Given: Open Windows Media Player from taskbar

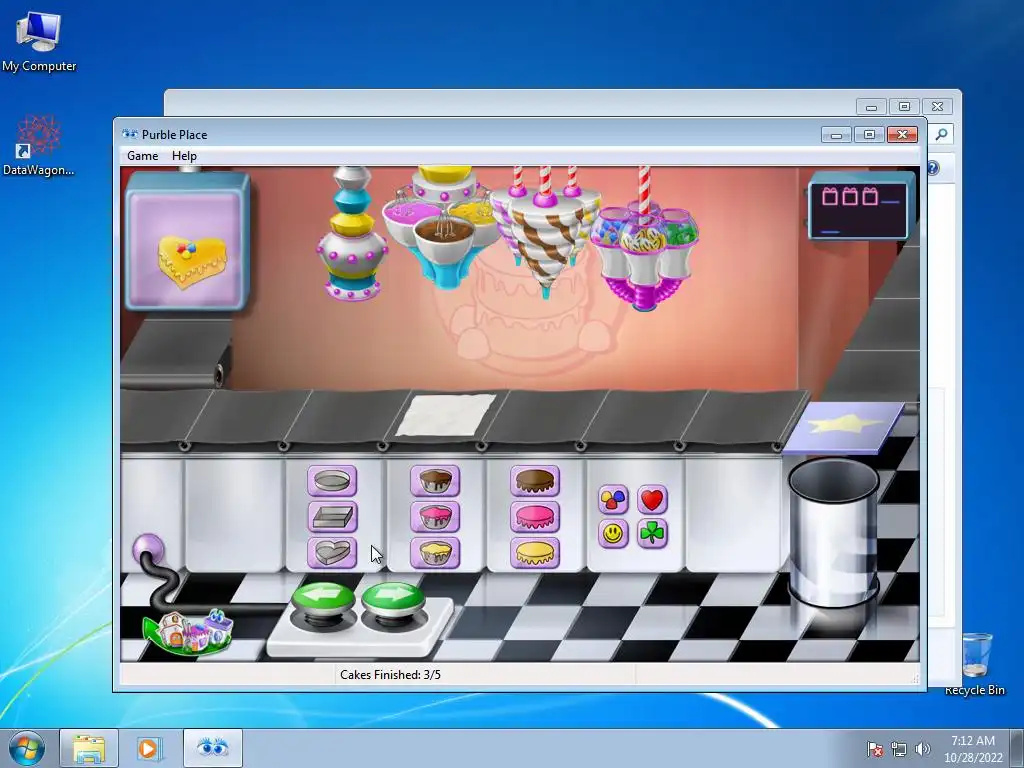Looking at the screenshot, I should 148,748.
